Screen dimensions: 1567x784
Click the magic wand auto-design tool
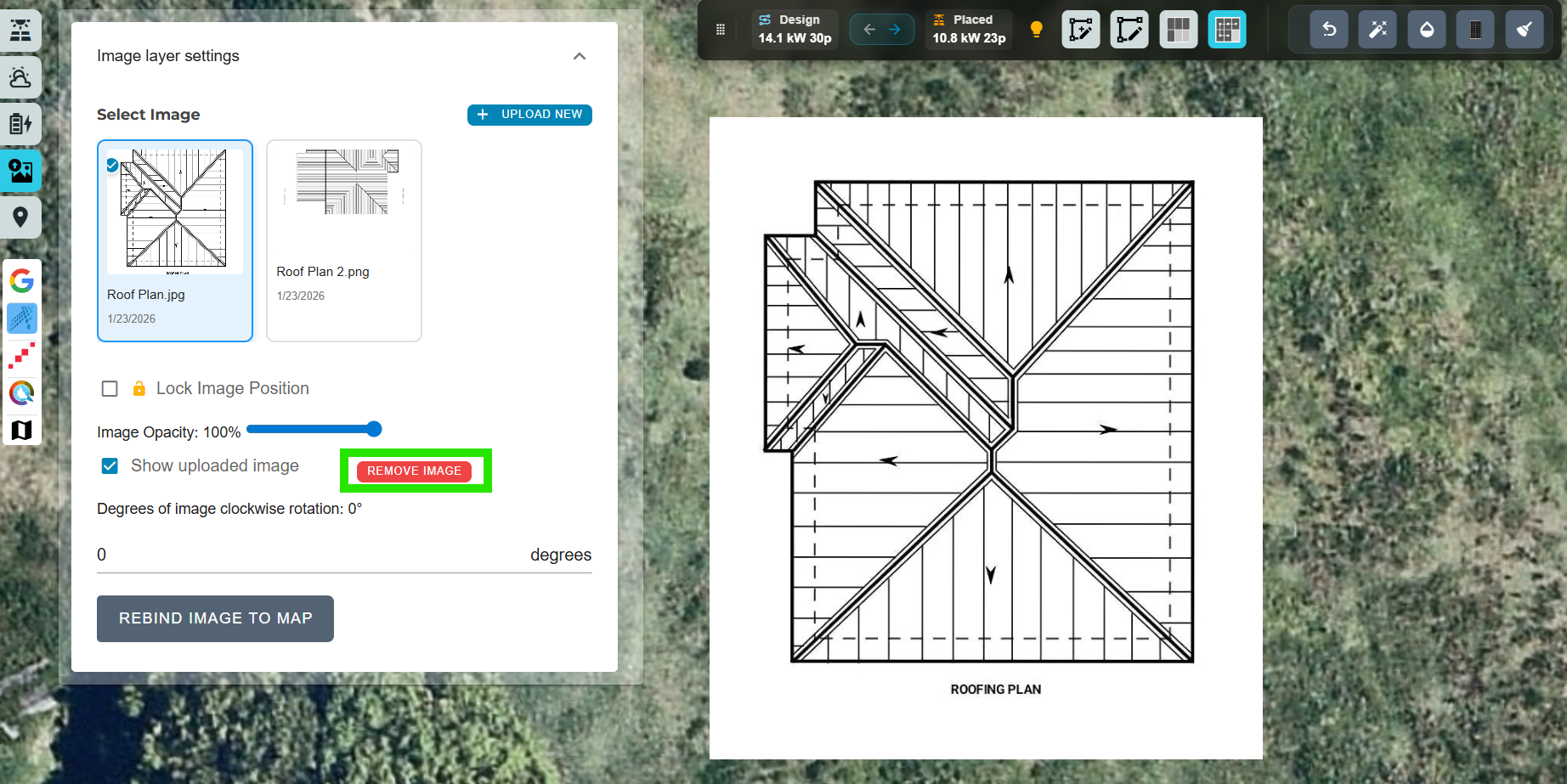click(x=1377, y=30)
